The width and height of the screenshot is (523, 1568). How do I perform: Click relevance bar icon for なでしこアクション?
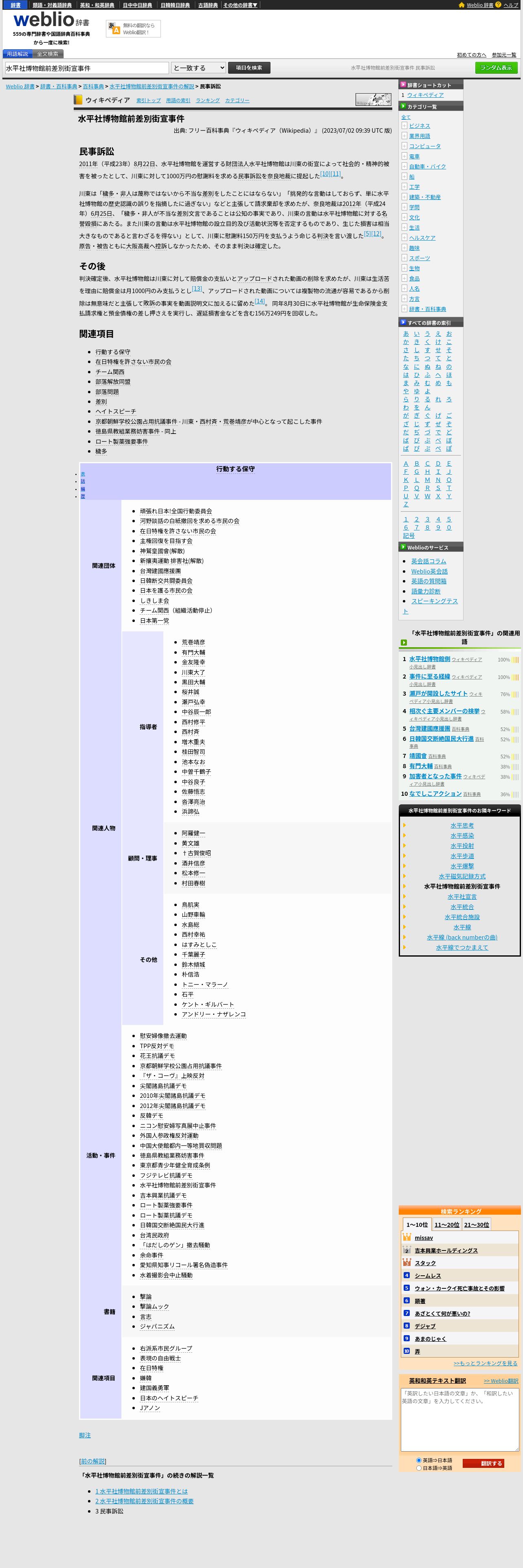[515, 794]
